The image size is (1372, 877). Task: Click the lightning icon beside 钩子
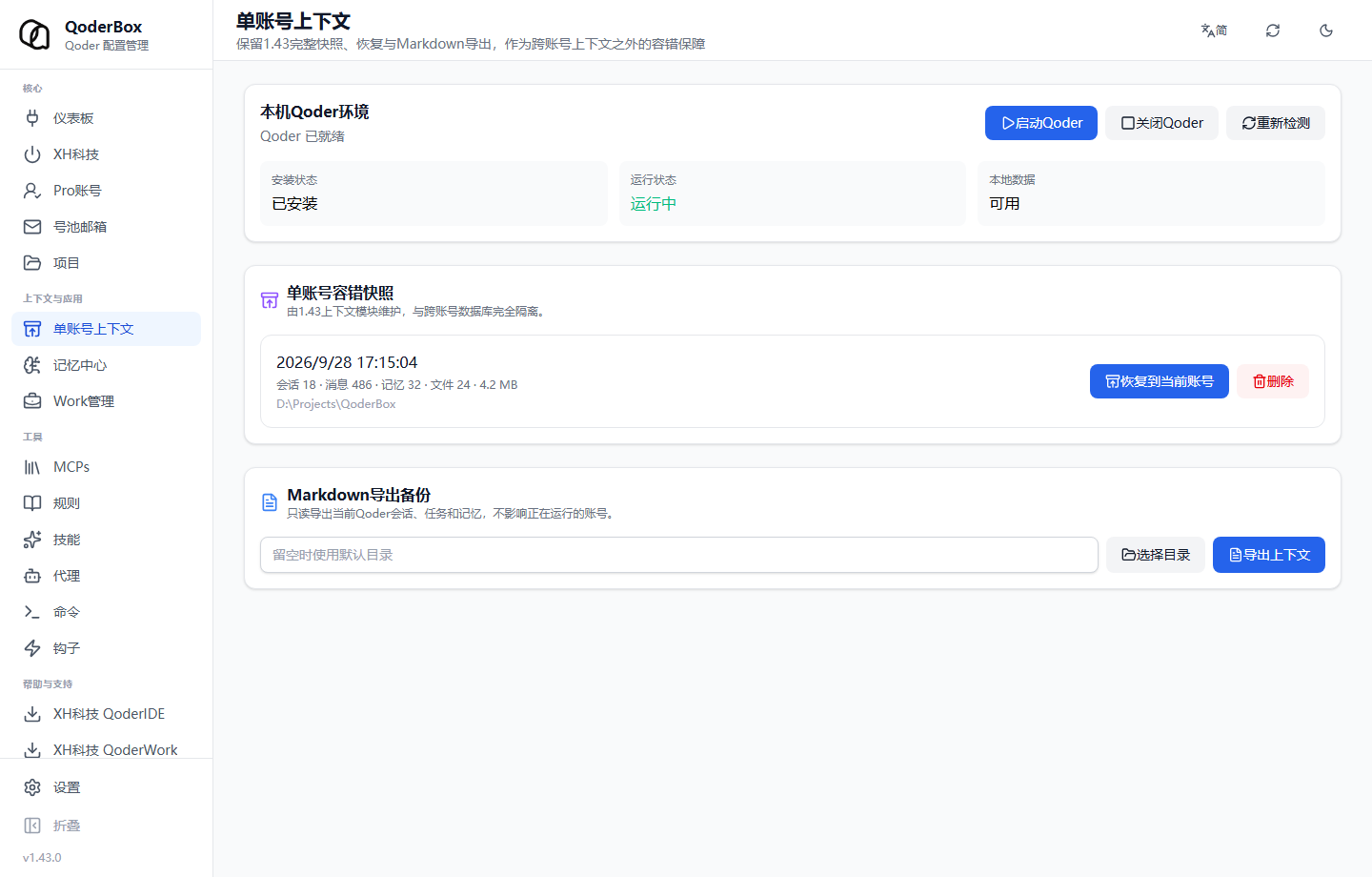coord(32,648)
